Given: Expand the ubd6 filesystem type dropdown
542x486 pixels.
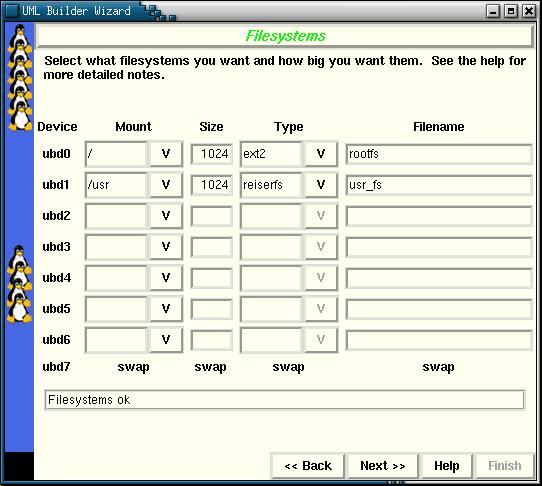Looking at the screenshot, I should [321, 339].
